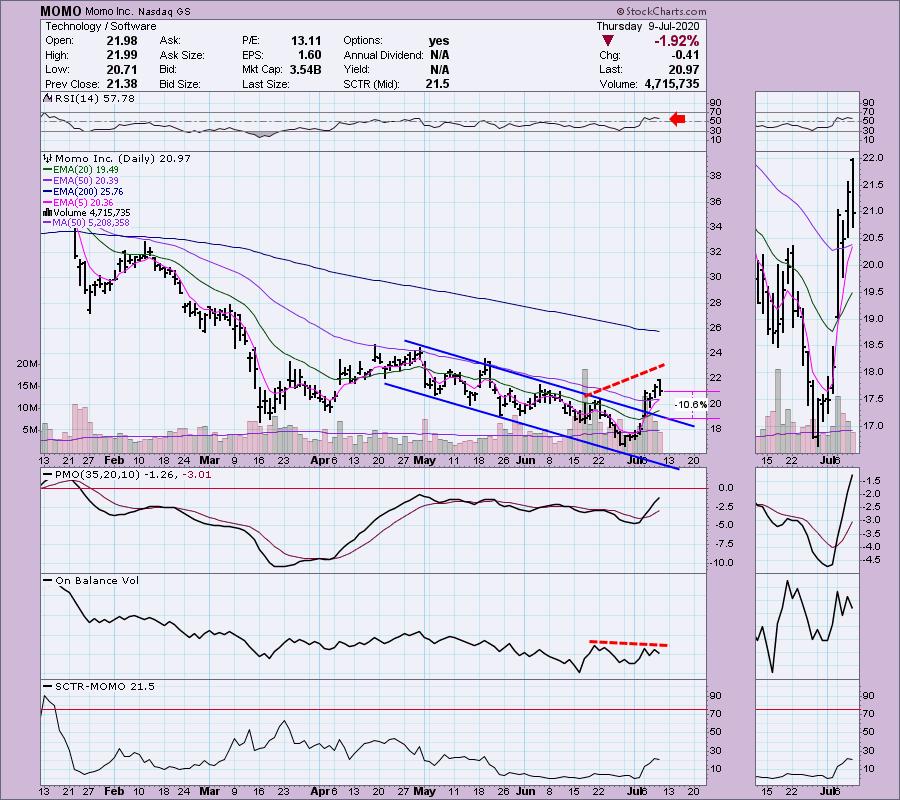Click the -10.0 PMO axis label
This screenshot has width=900, height=800.
click(721, 562)
